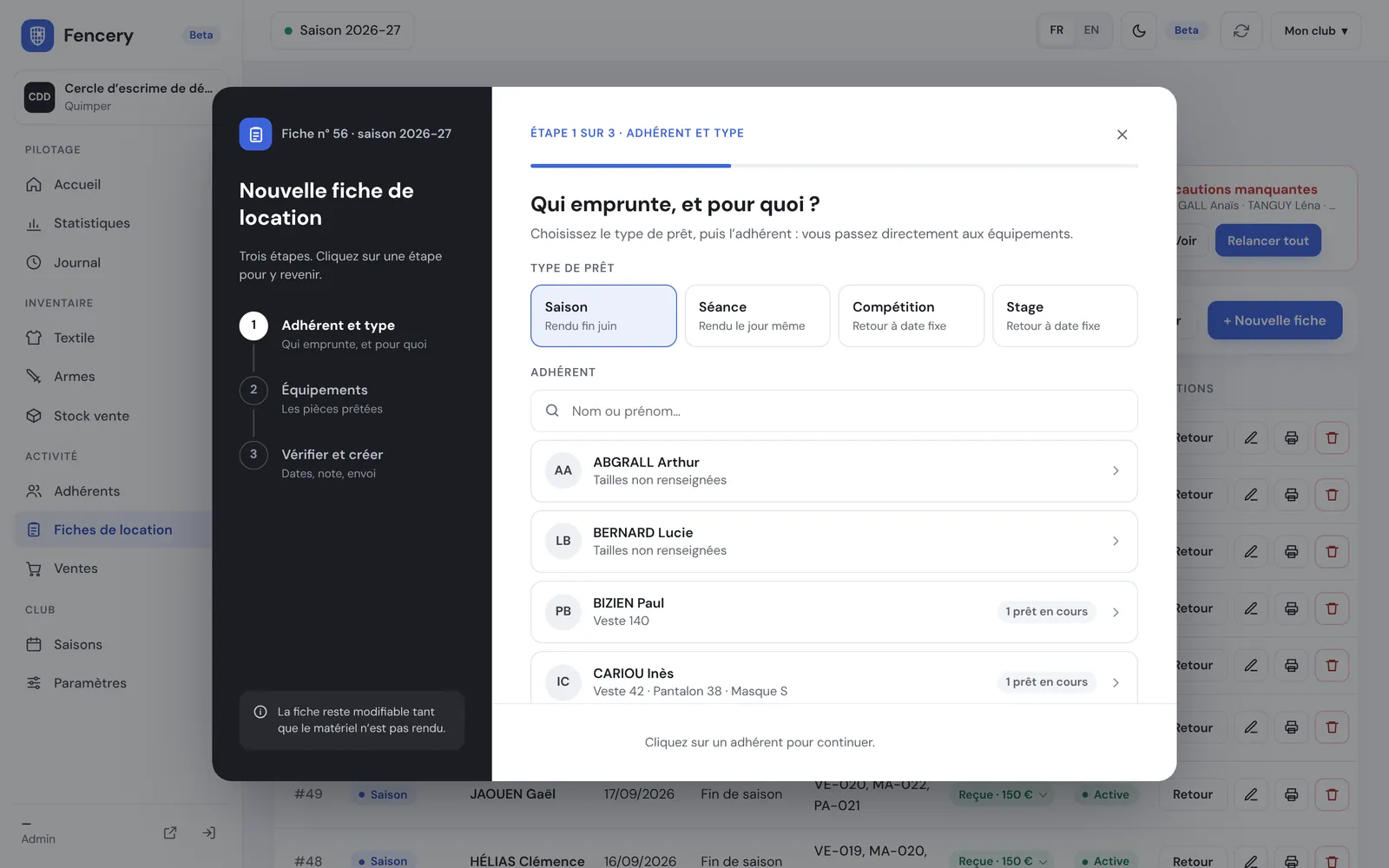Click the refresh sync icon in top bar

(1241, 30)
